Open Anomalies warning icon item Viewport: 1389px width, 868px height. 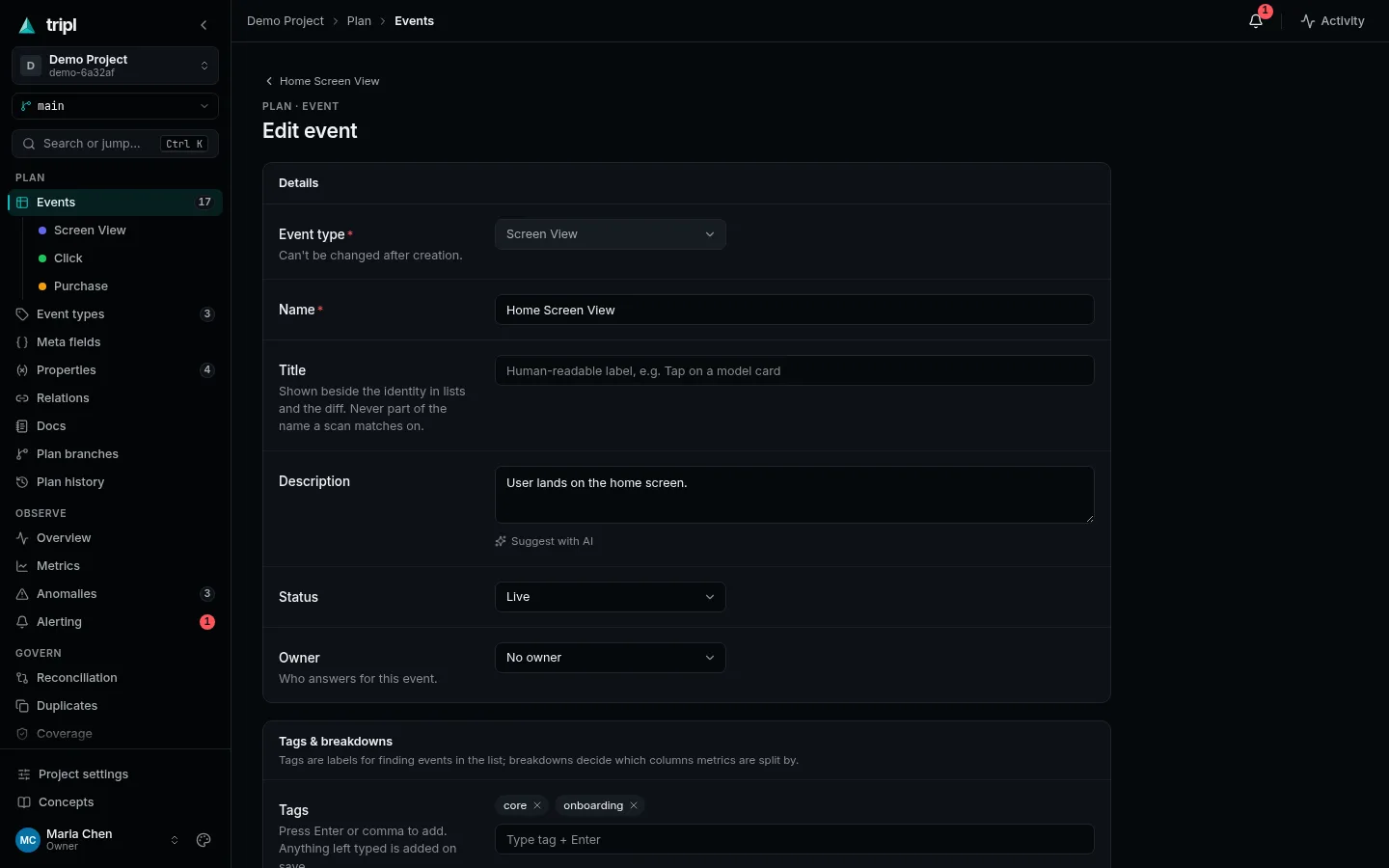115,594
